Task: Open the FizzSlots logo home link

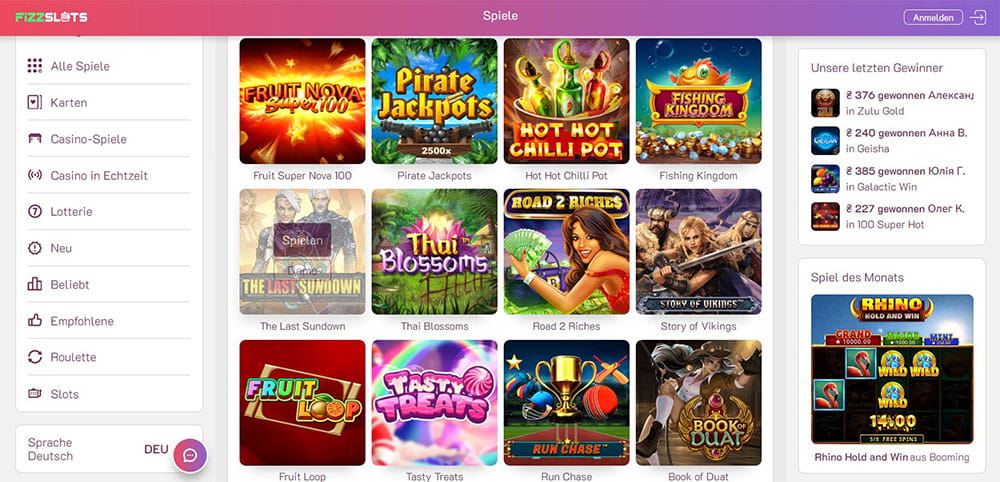Action: pos(52,17)
